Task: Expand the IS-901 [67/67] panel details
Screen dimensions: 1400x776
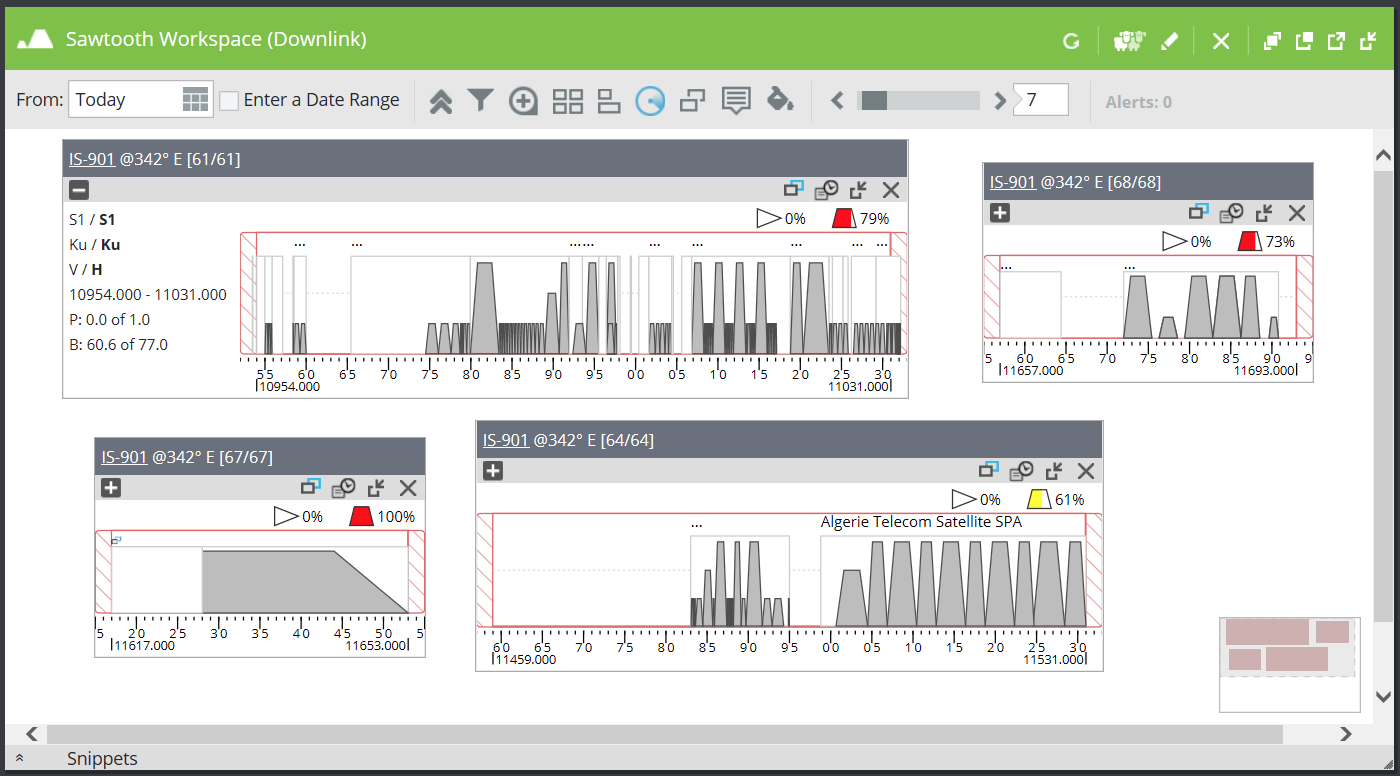Action: pyautogui.click(x=111, y=487)
